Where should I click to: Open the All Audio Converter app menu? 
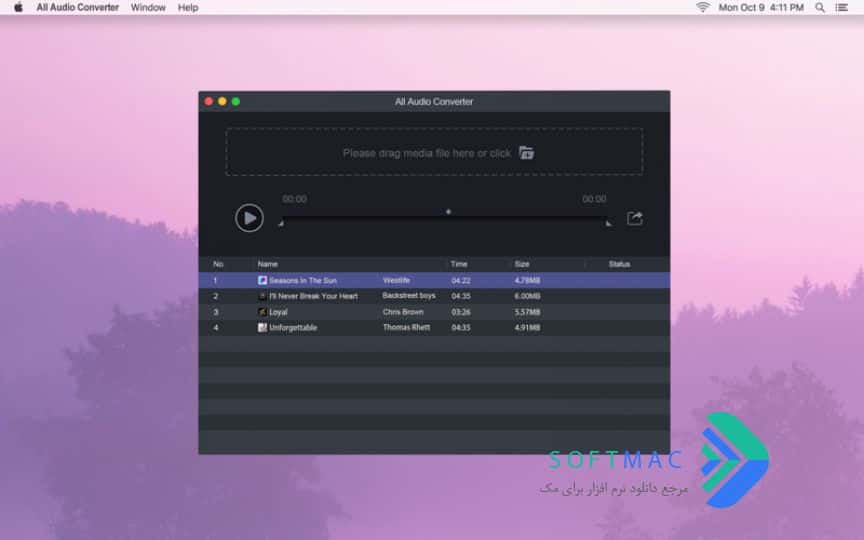pyautogui.click(x=78, y=7)
